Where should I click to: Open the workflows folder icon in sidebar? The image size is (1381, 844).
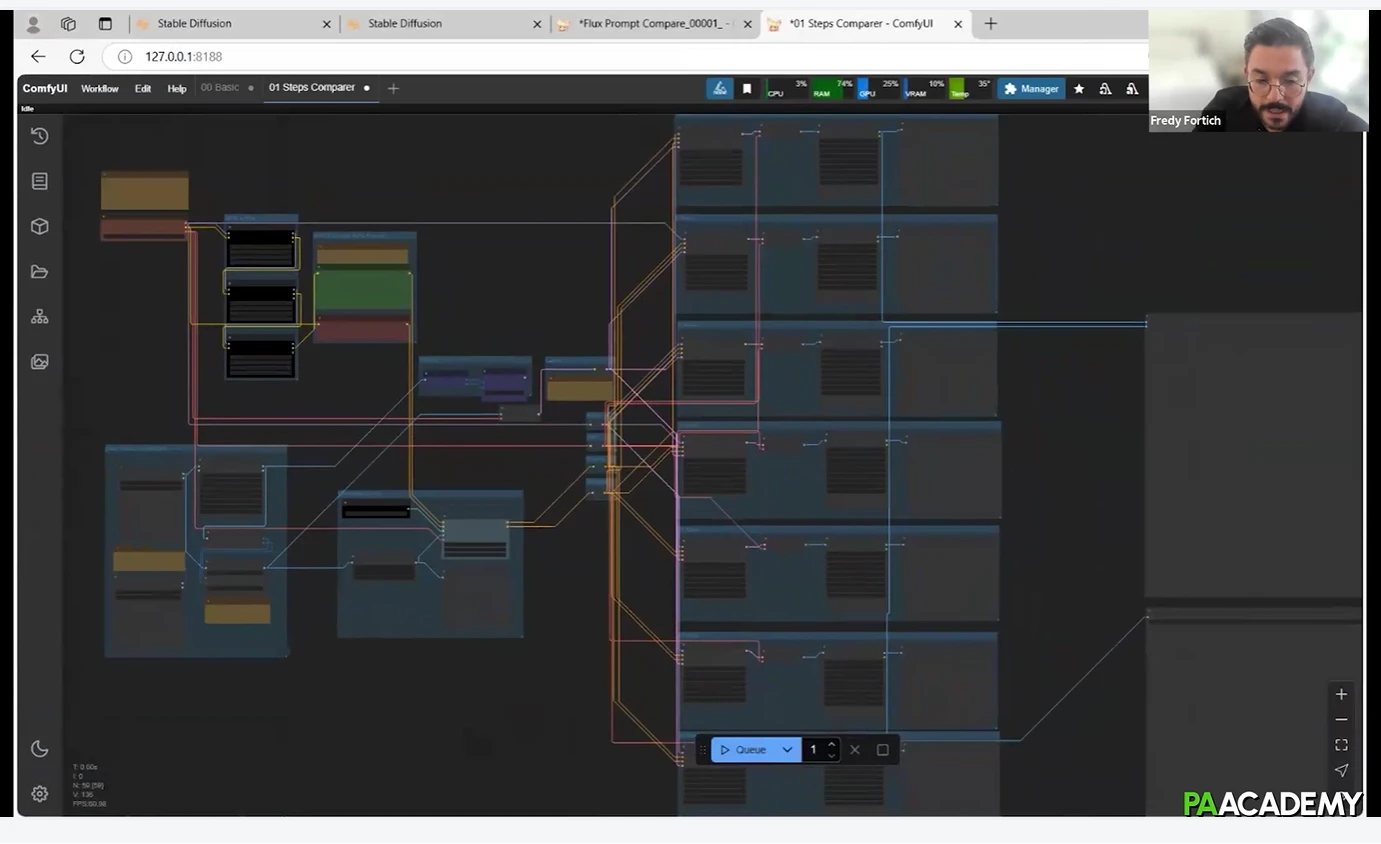(40, 272)
